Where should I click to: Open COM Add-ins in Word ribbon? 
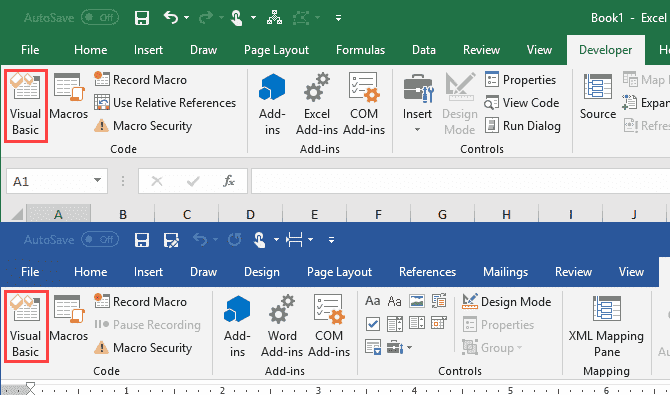(329, 327)
